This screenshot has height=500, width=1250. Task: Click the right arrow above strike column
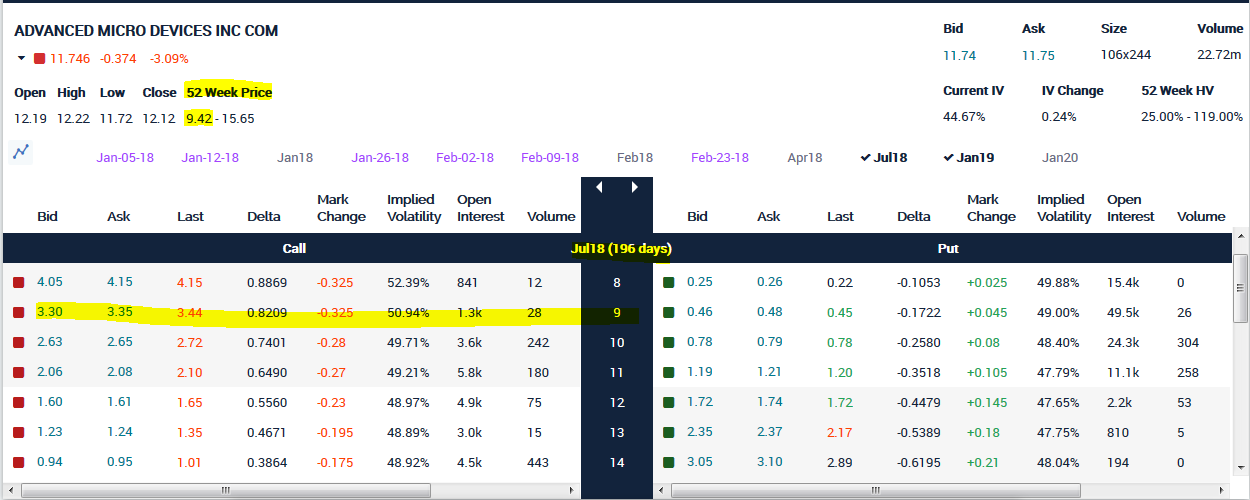[634, 187]
